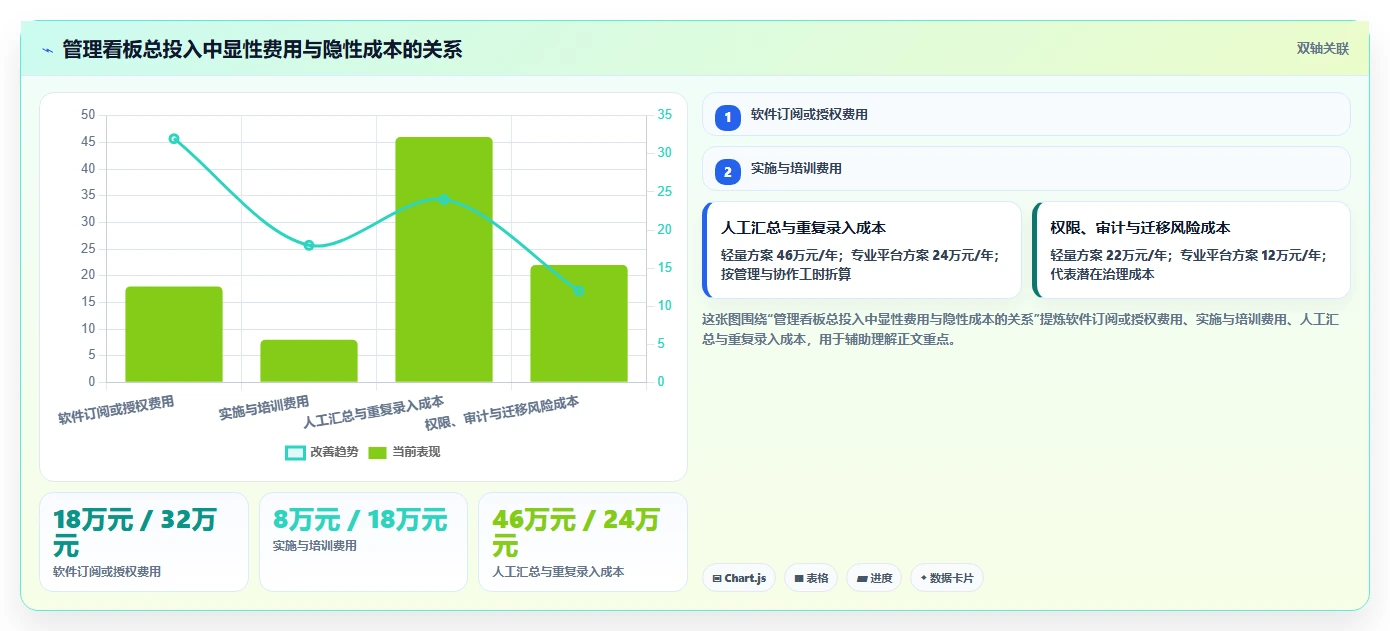Click the 权限、审计与迁移风险成本 bar
This screenshot has height=631, width=1390.
click(x=579, y=323)
